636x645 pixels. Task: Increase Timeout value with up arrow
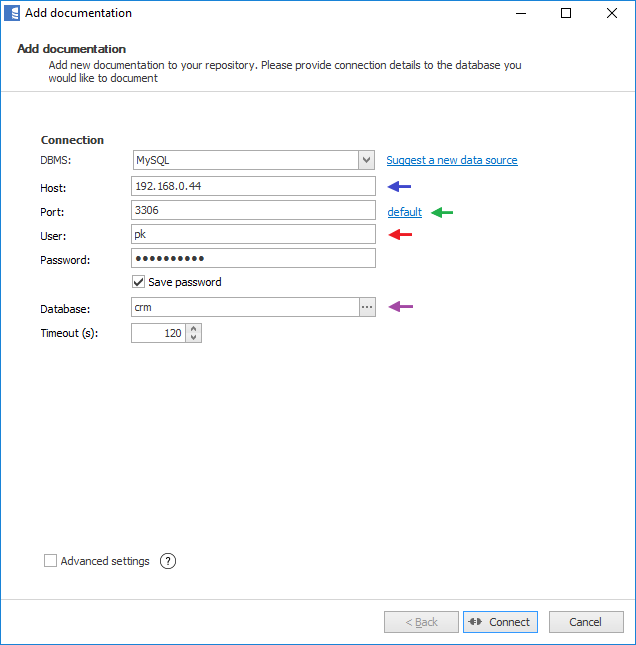pyautogui.click(x=194, y=328)
